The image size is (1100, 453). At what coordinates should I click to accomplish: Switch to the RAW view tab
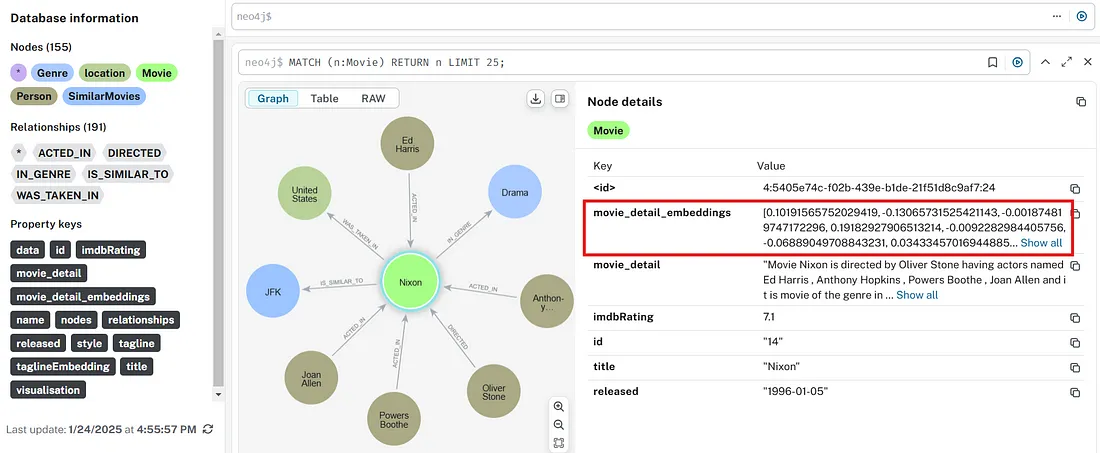click(373, 99)
